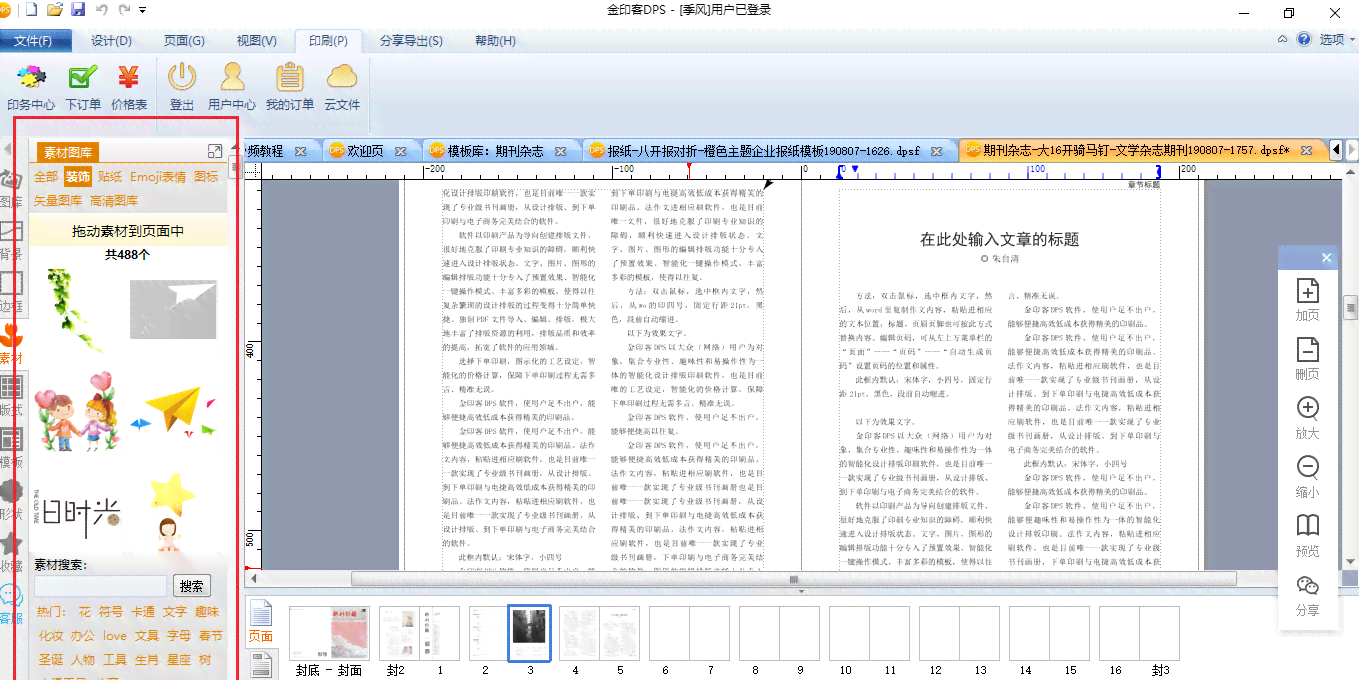Close the 报纸-八开报对折 tab
Viewport: 1359px width, 680px height.
pyautogui.click(x=937, y=151)
